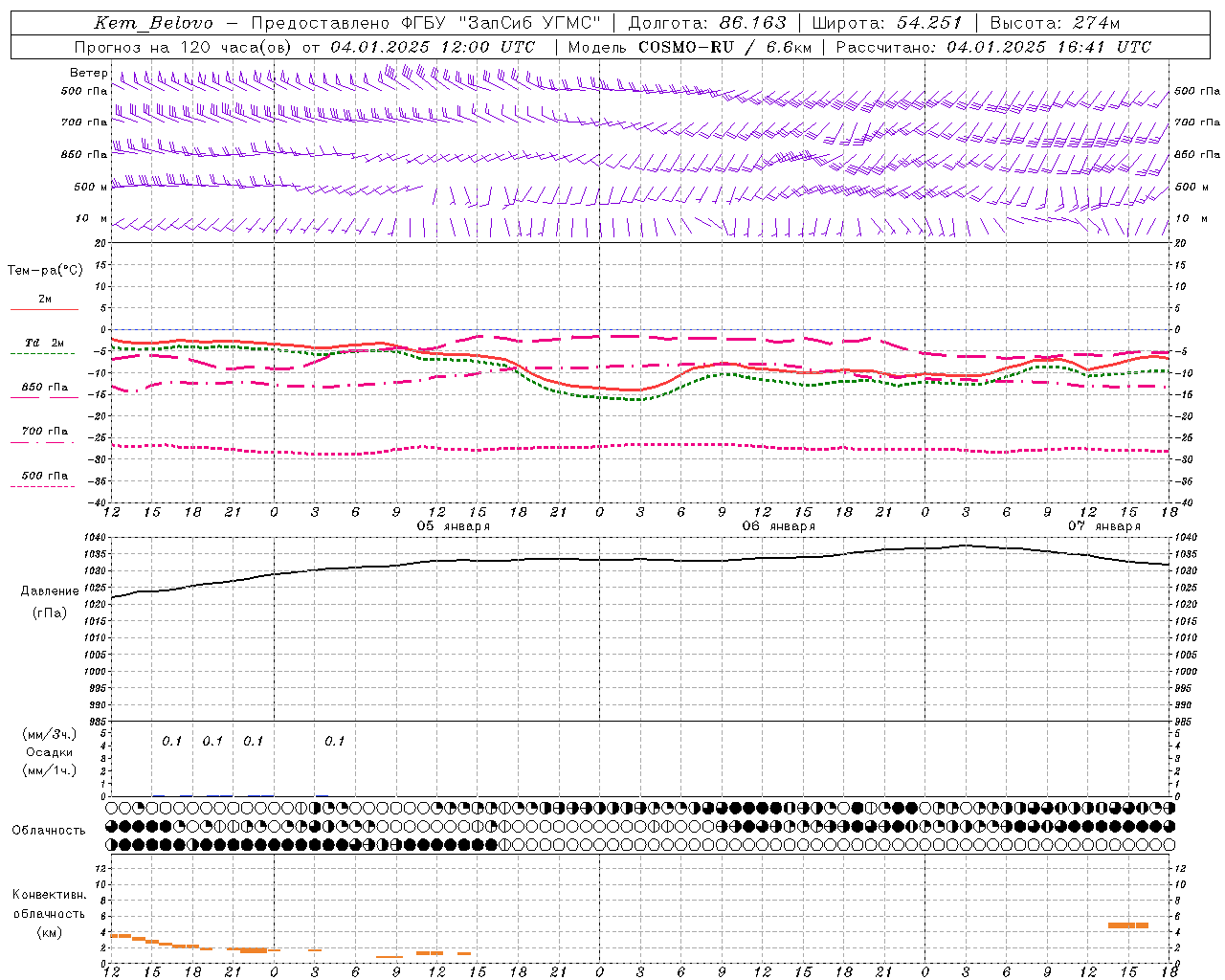Select the Осадки precipitation label
The image size is (1225, 980).
[50, 752]
